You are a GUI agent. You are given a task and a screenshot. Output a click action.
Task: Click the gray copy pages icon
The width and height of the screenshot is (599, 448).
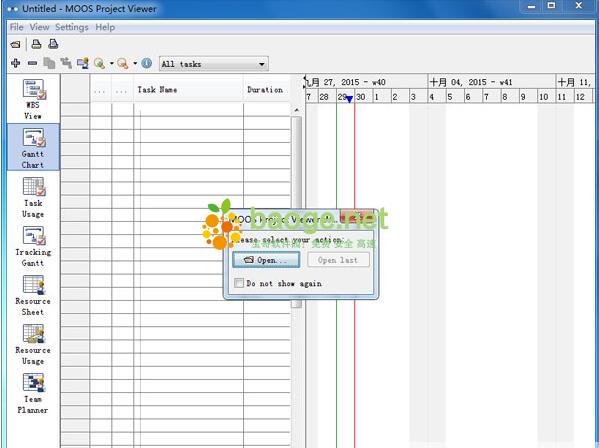coord(49,63)
